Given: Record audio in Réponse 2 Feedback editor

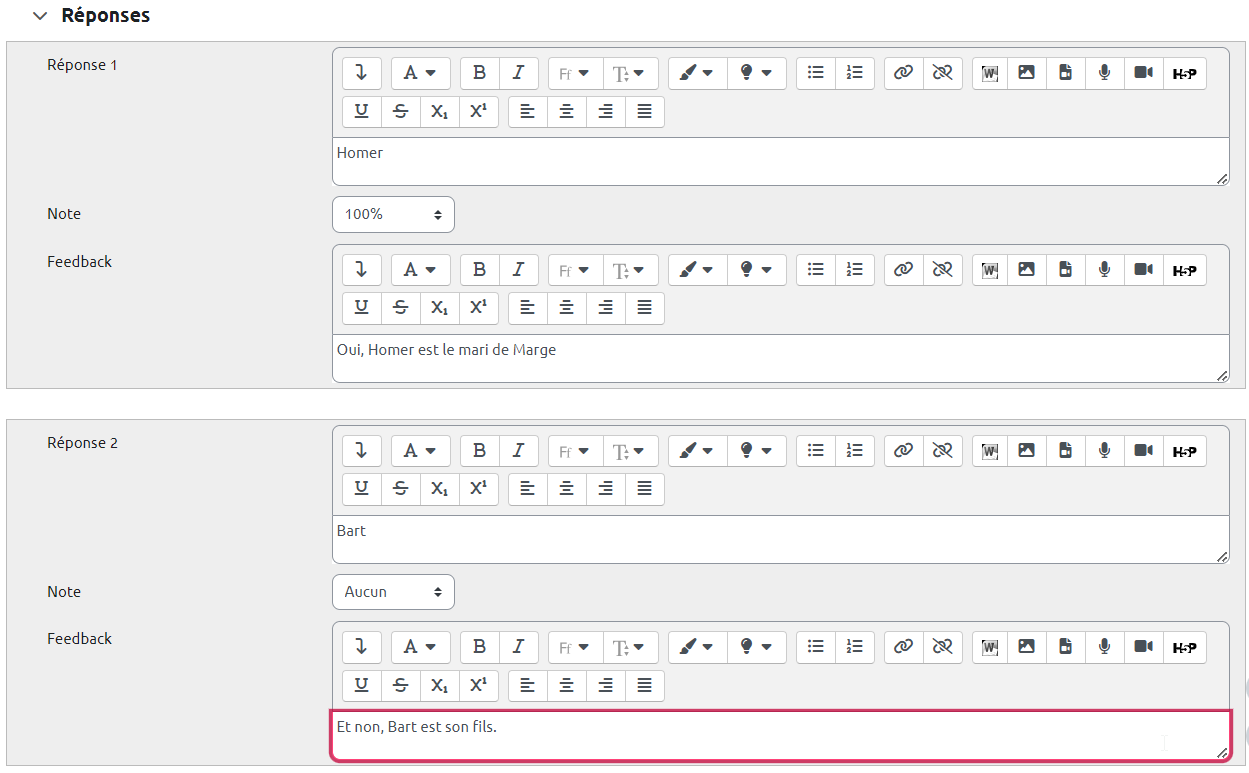Looking at the screenshot, I should tap(1104, 647).
